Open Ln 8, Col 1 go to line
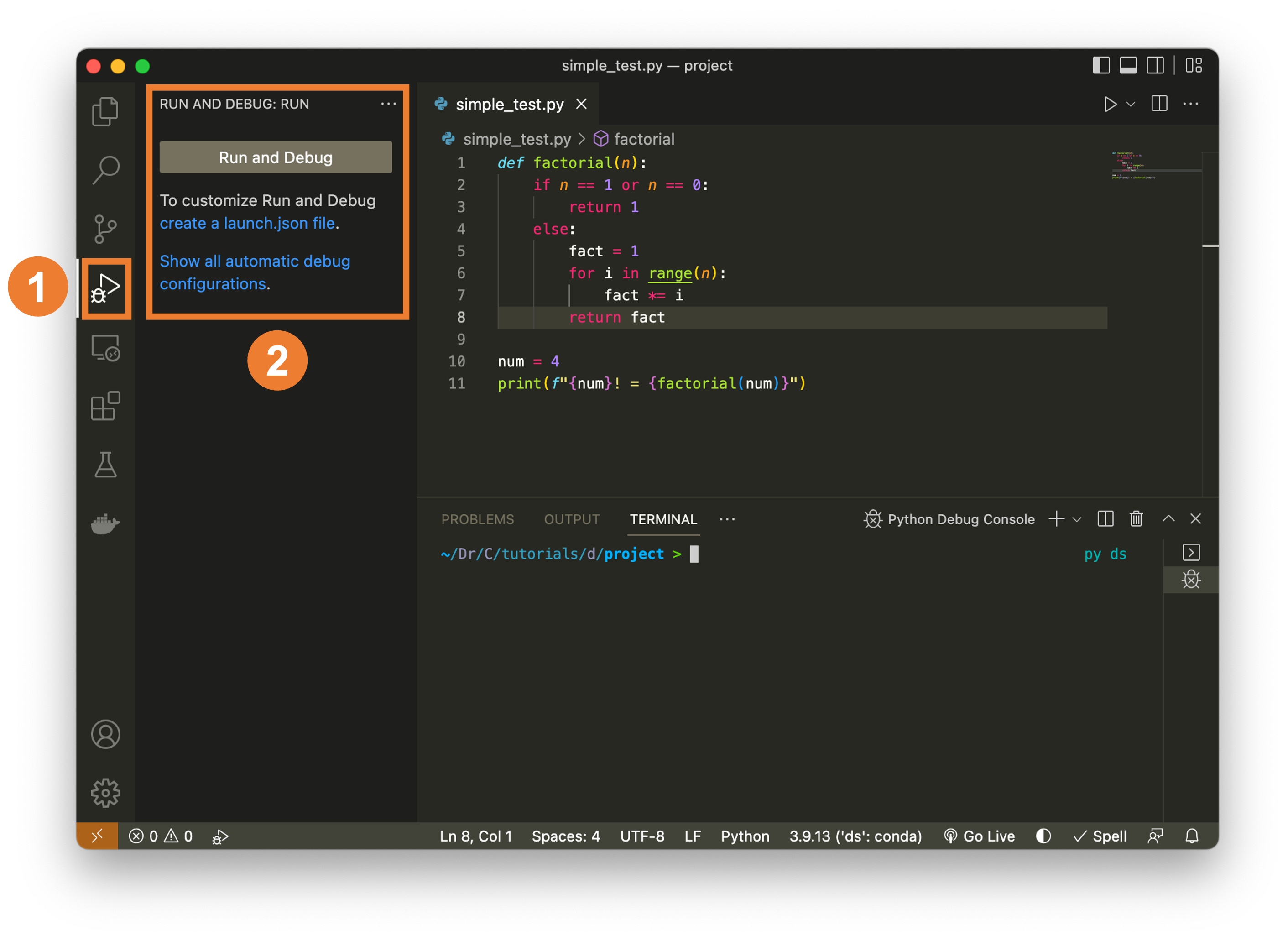This screenshot has height=941, width=1288. 475,836
